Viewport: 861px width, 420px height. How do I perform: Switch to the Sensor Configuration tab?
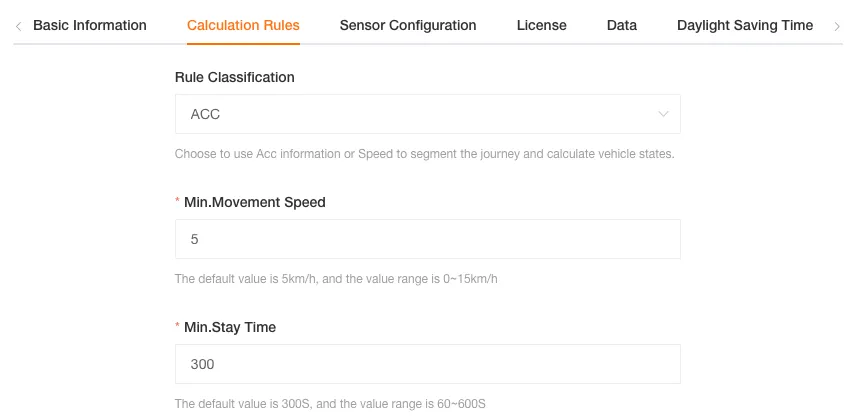[x=407, y=25]
